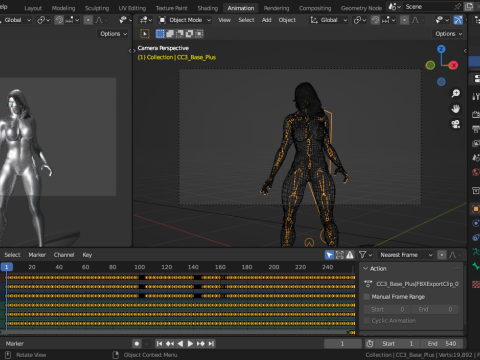Click the green Y axis on the gizmo
This screenshot has width=480, height=360.
(430, 65)
